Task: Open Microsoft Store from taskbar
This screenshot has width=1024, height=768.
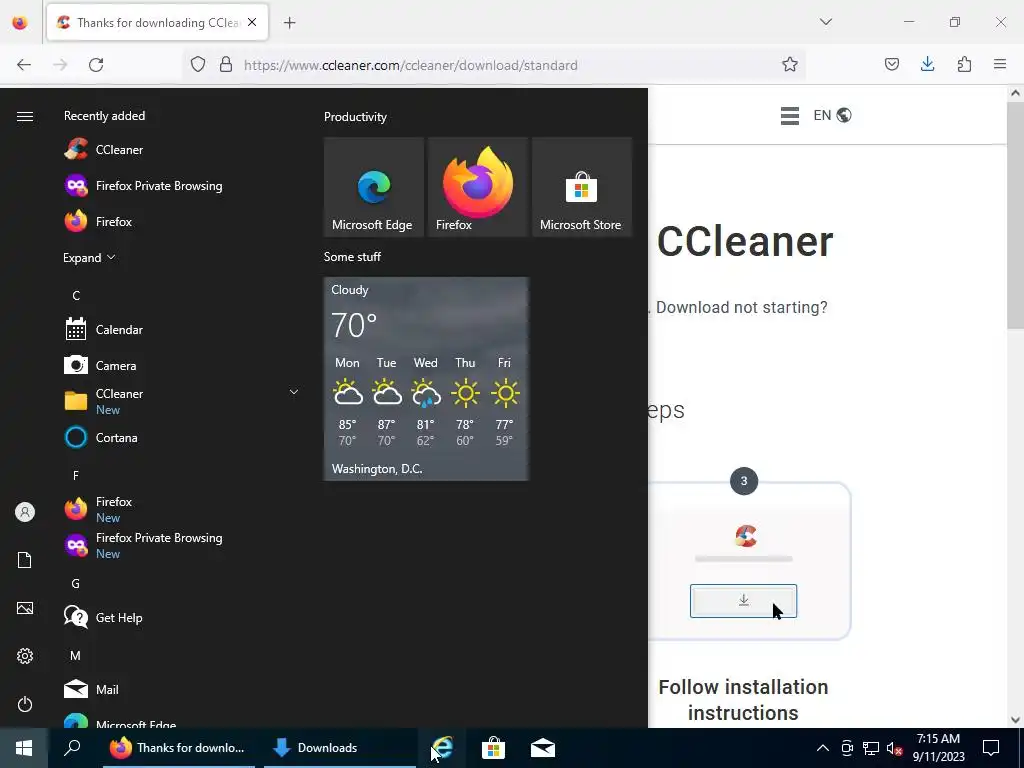Action: pyautogui.click(x=493, y=748)
